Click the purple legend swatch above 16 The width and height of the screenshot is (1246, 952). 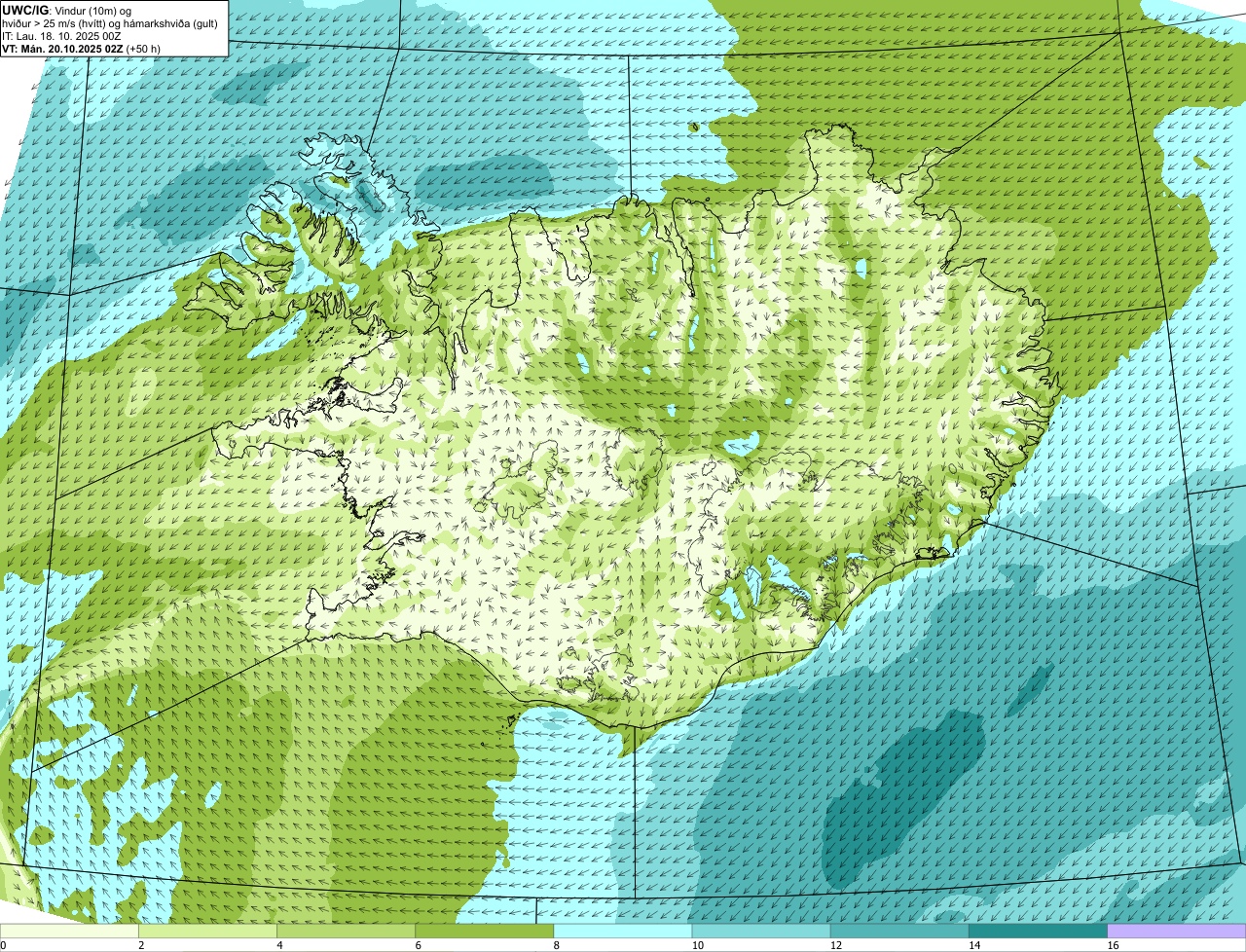coord(1177,932)
